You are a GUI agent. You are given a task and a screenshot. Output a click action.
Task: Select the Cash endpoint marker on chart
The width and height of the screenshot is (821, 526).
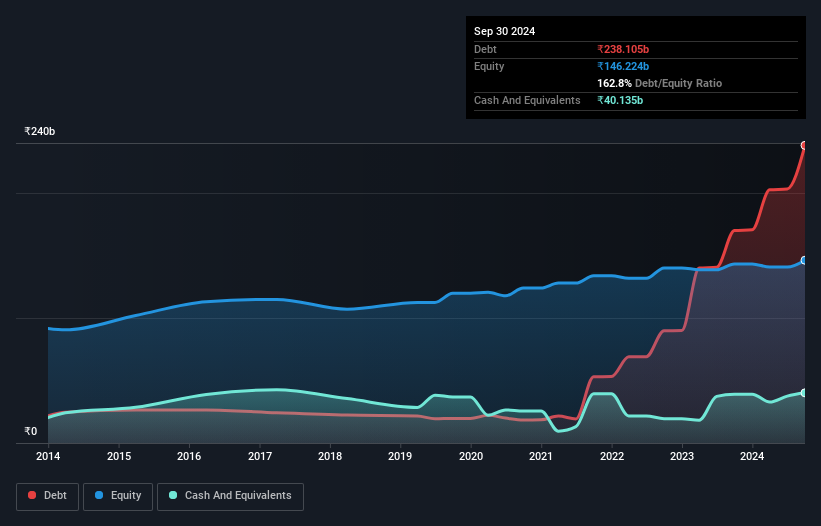click(x=804, y=393)
